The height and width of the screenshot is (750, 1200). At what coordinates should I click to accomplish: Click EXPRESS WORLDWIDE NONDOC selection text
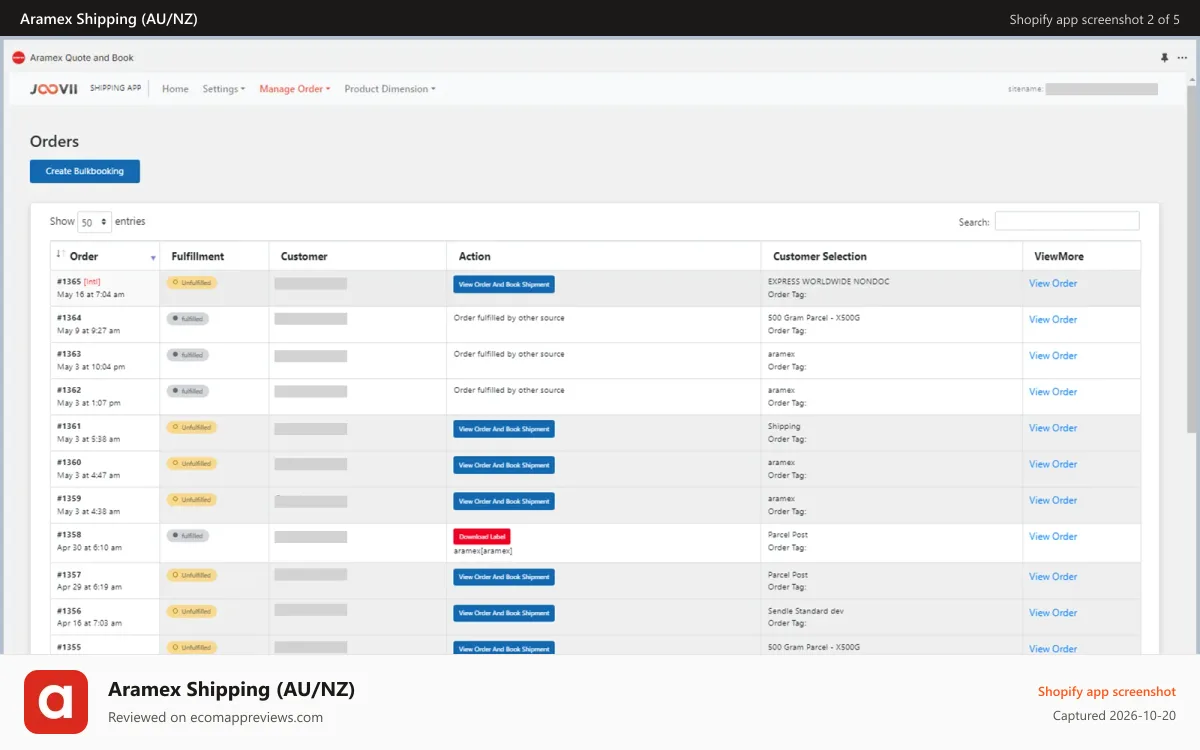(828, 281)
